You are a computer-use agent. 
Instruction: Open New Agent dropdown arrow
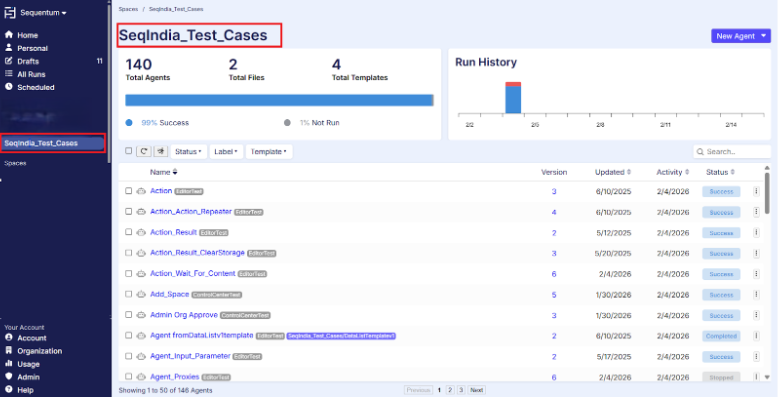(764, 36)
